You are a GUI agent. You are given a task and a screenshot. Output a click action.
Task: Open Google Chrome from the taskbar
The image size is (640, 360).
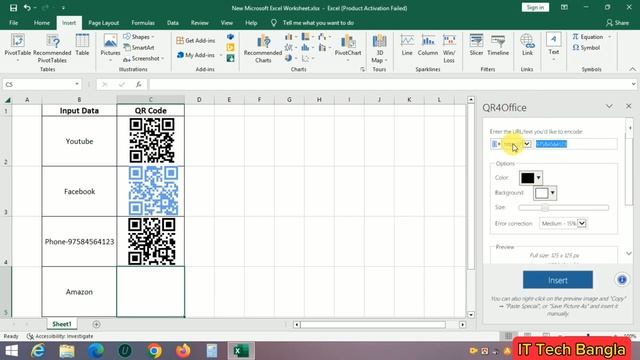click(154, 351)
